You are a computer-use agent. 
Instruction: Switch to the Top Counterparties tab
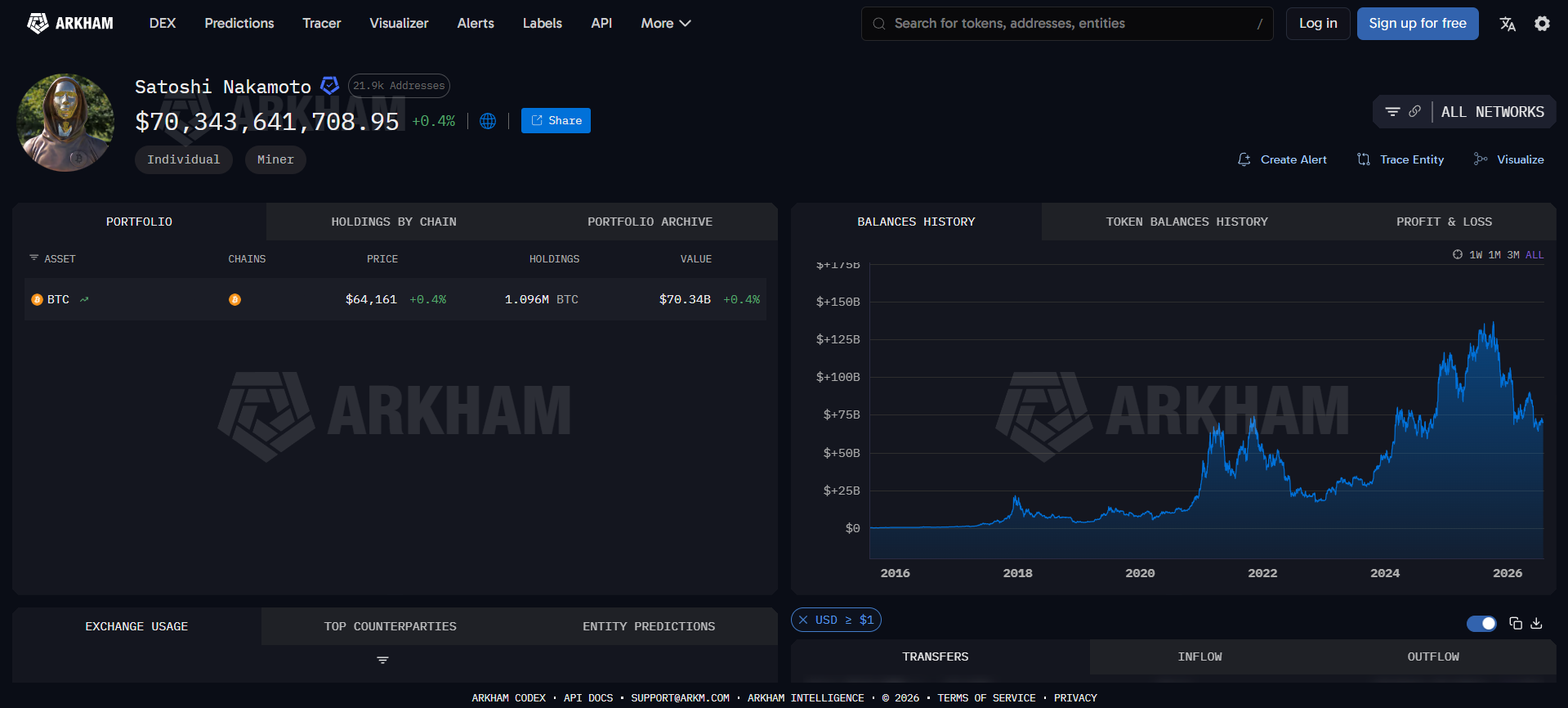coord(390,626)
